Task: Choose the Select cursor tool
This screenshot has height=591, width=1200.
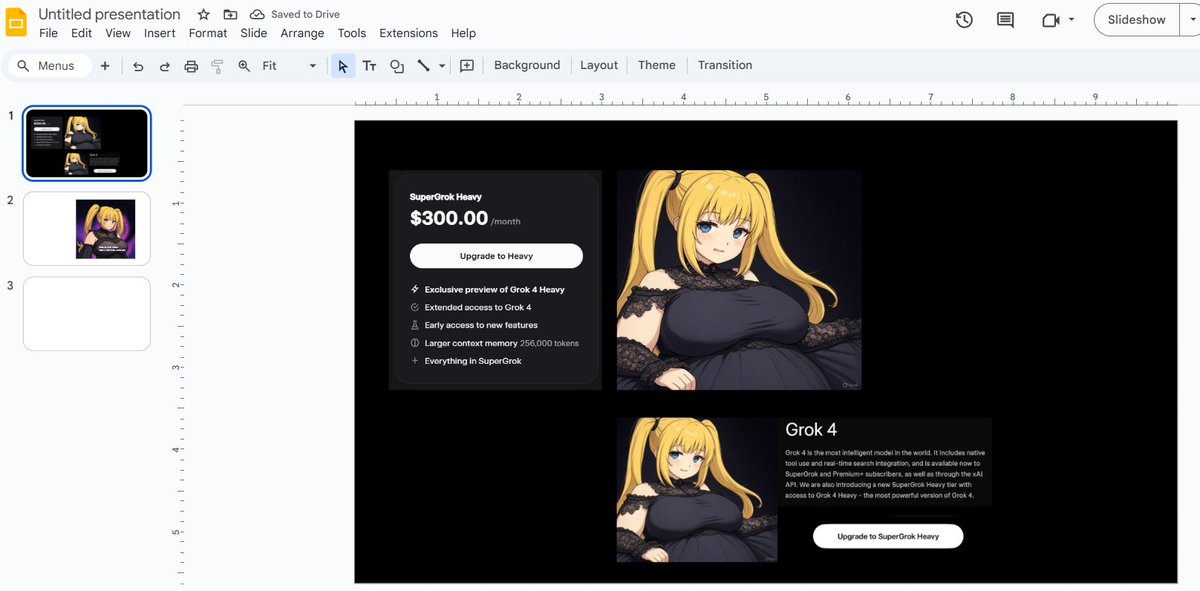Action: [342, 65]
